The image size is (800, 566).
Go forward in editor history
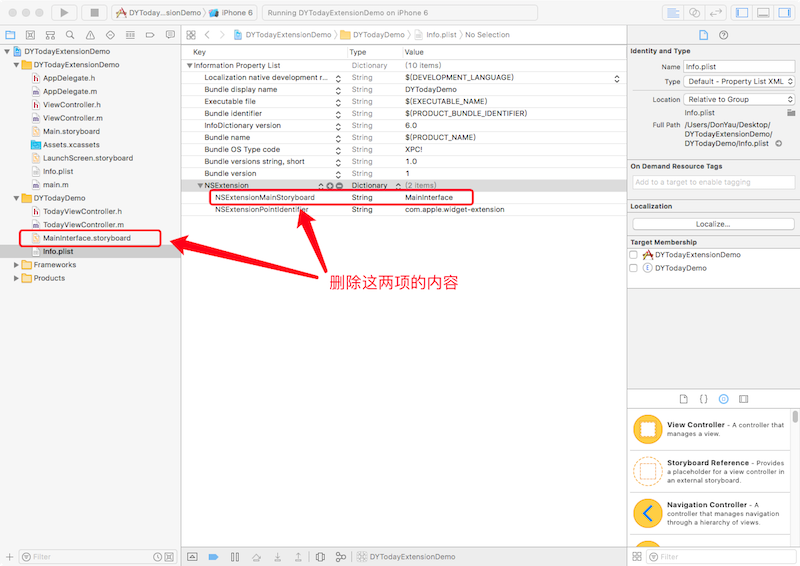(x=222, y=35)
